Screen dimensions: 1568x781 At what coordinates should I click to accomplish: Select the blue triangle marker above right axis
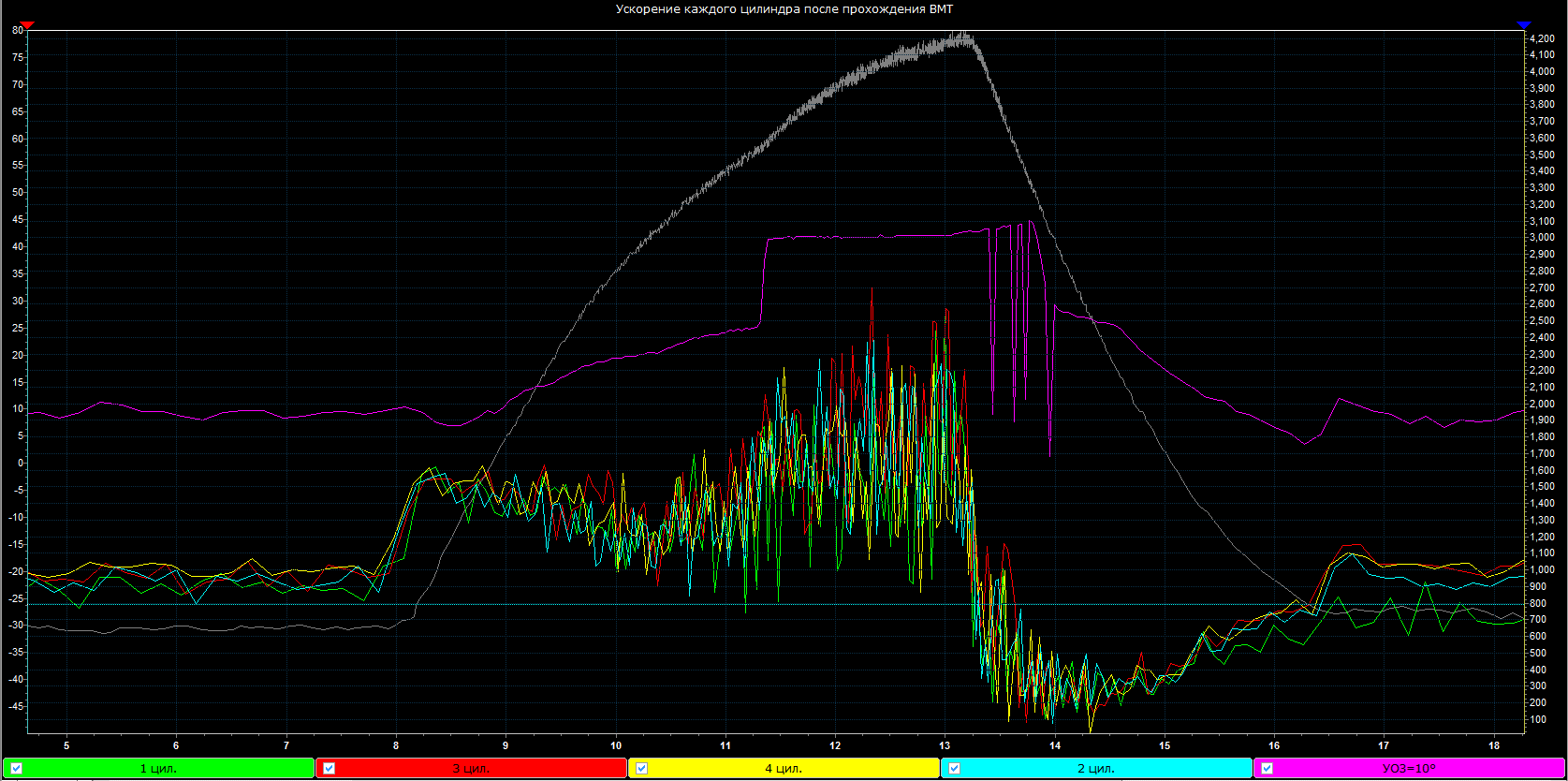(1523, 24)
